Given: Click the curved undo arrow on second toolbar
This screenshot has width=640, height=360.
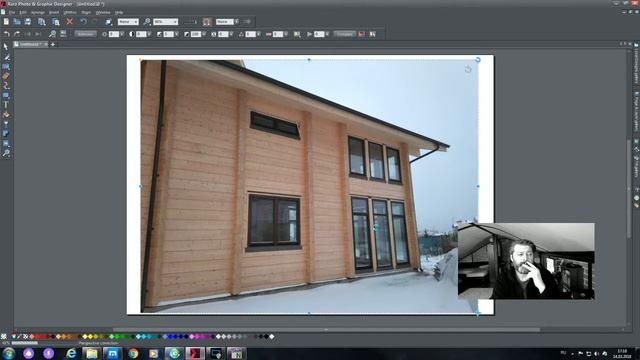Looking at the screenshot, I should tap(7, 34).
